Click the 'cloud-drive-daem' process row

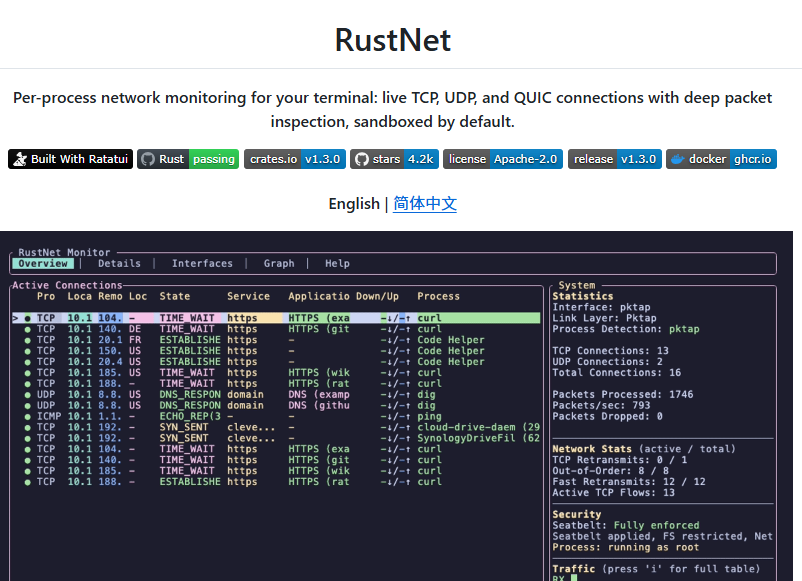point(276,427)
